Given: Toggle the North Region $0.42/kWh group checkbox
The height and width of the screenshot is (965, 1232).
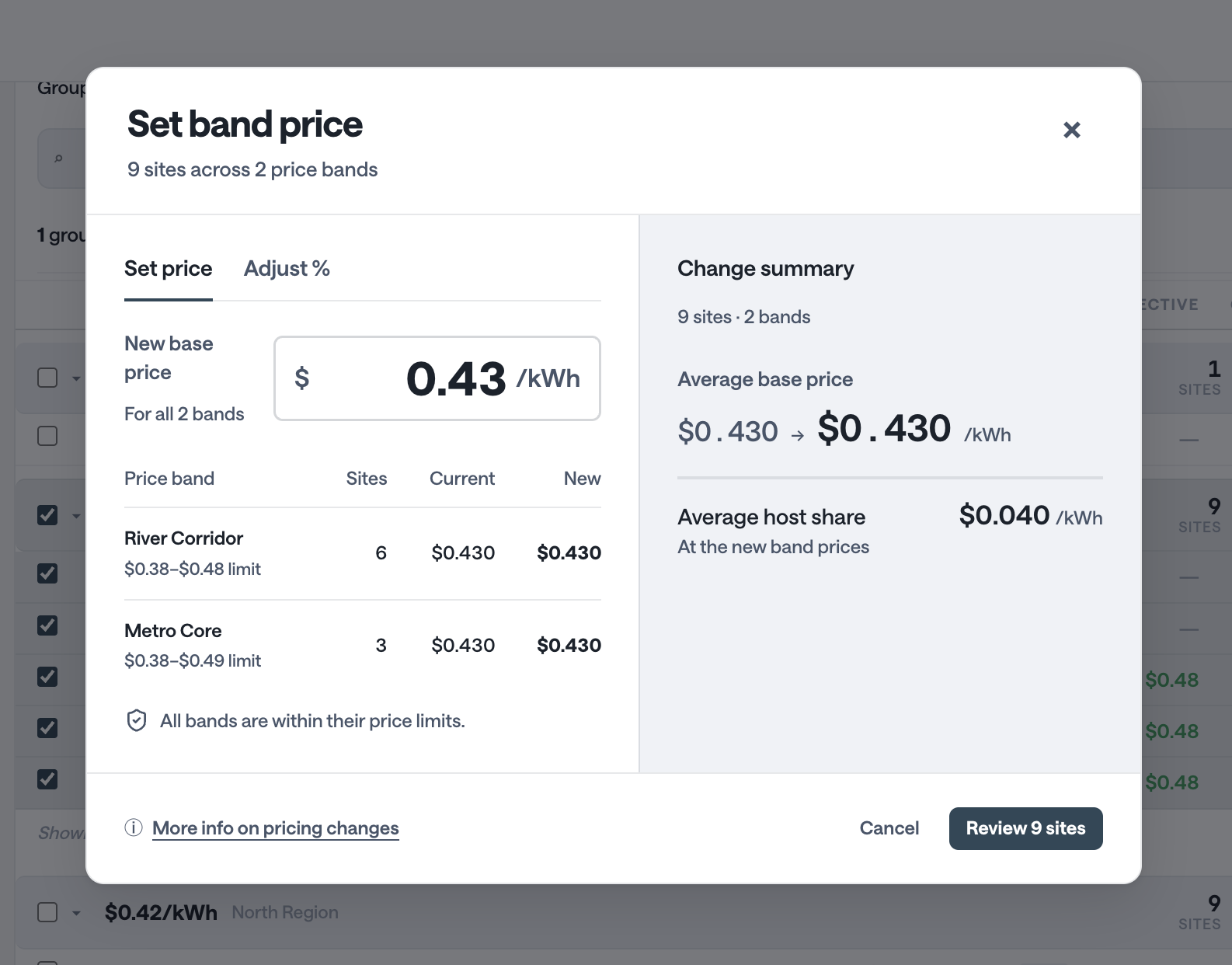Looking at the screenshot, I should pyautogui.click(x=47, y=912).
